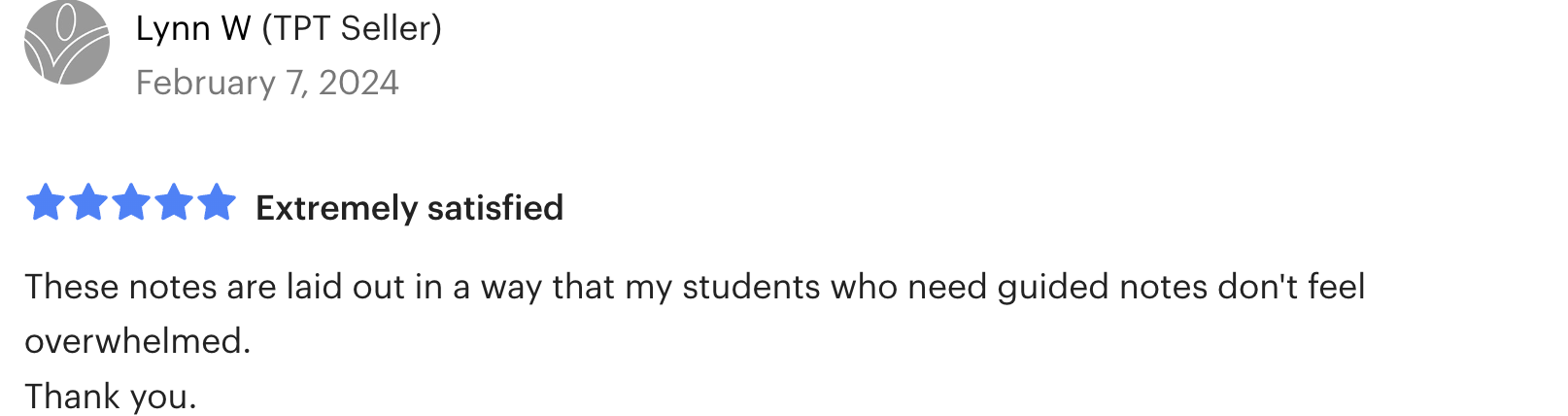The image size is (1568, 416).
Task: Click Lynn W's gray profile avatar
Action: [66, 43]
